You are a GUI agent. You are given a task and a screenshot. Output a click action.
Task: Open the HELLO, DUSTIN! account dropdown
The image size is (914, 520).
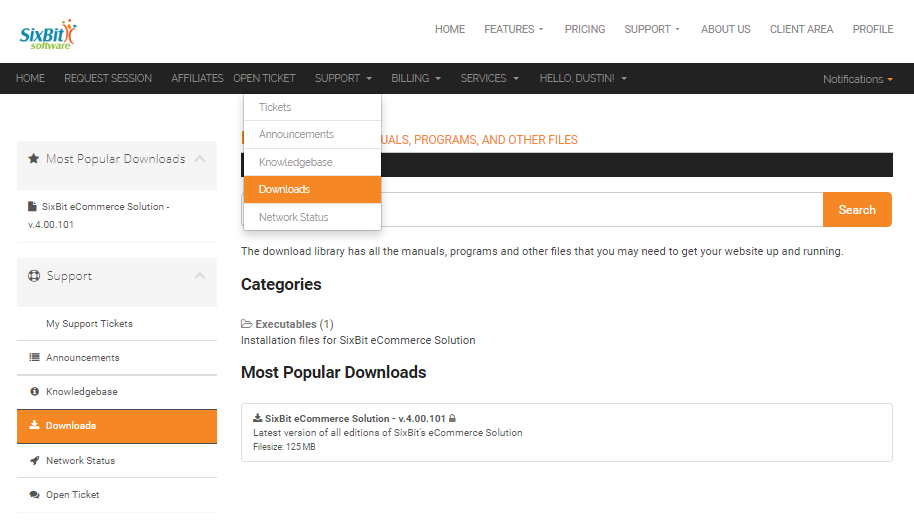tap(583, 78)
